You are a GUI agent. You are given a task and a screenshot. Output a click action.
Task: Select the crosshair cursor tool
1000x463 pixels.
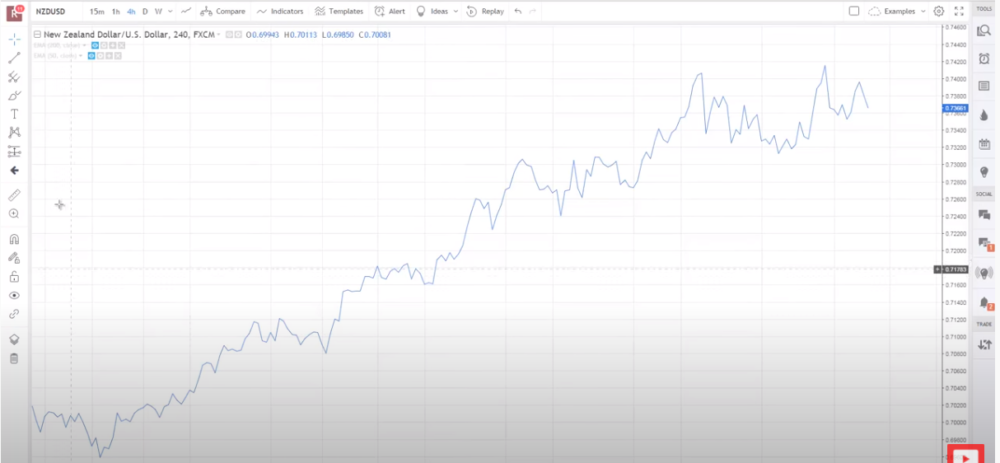(14, 40)
